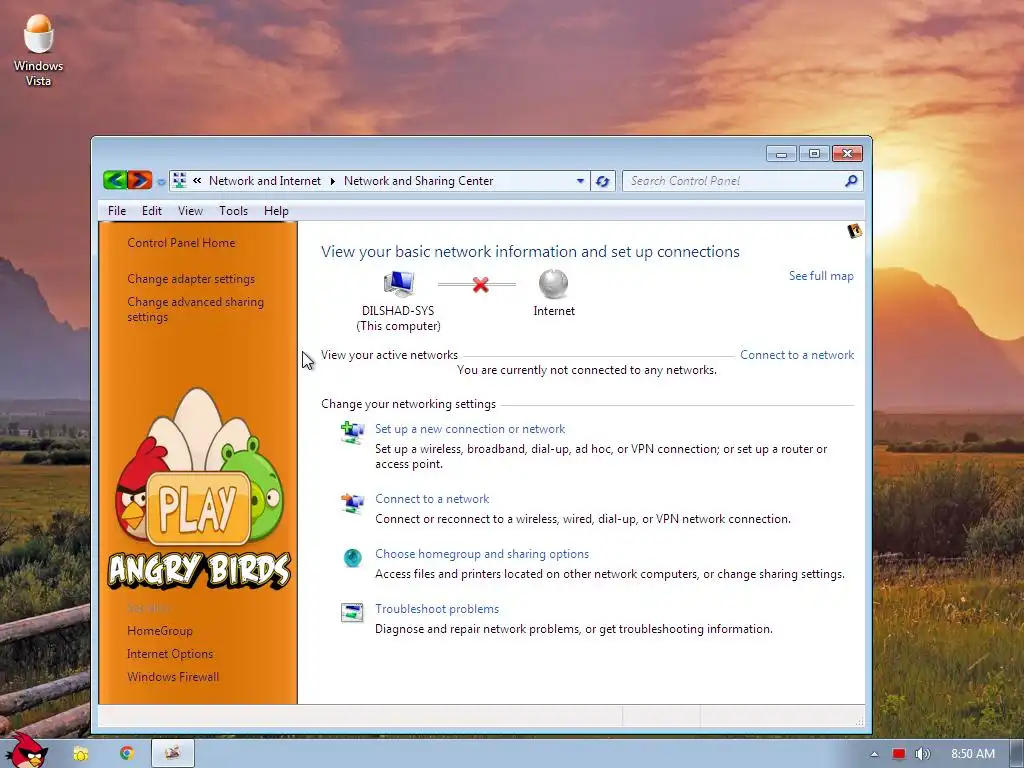Open the Help menu
The image size is (1024, 768).
(x=276, y=211)
